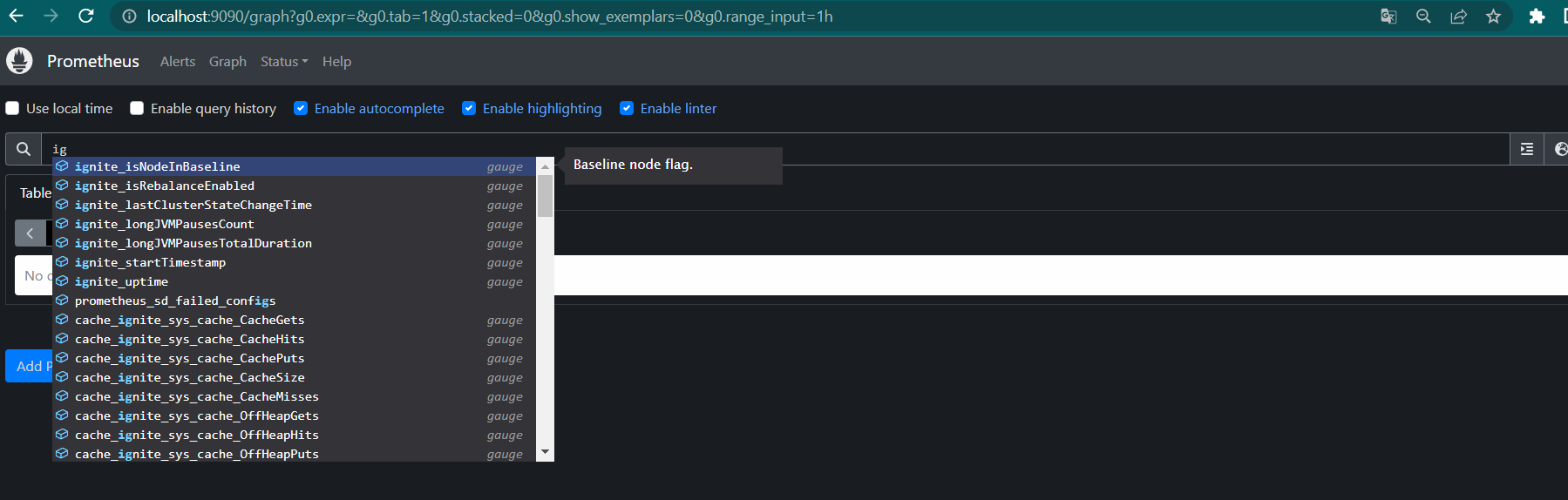Screen dimensions: 1568x500
Task: Click the site info icon in address bar
Action: pos(129,17)
